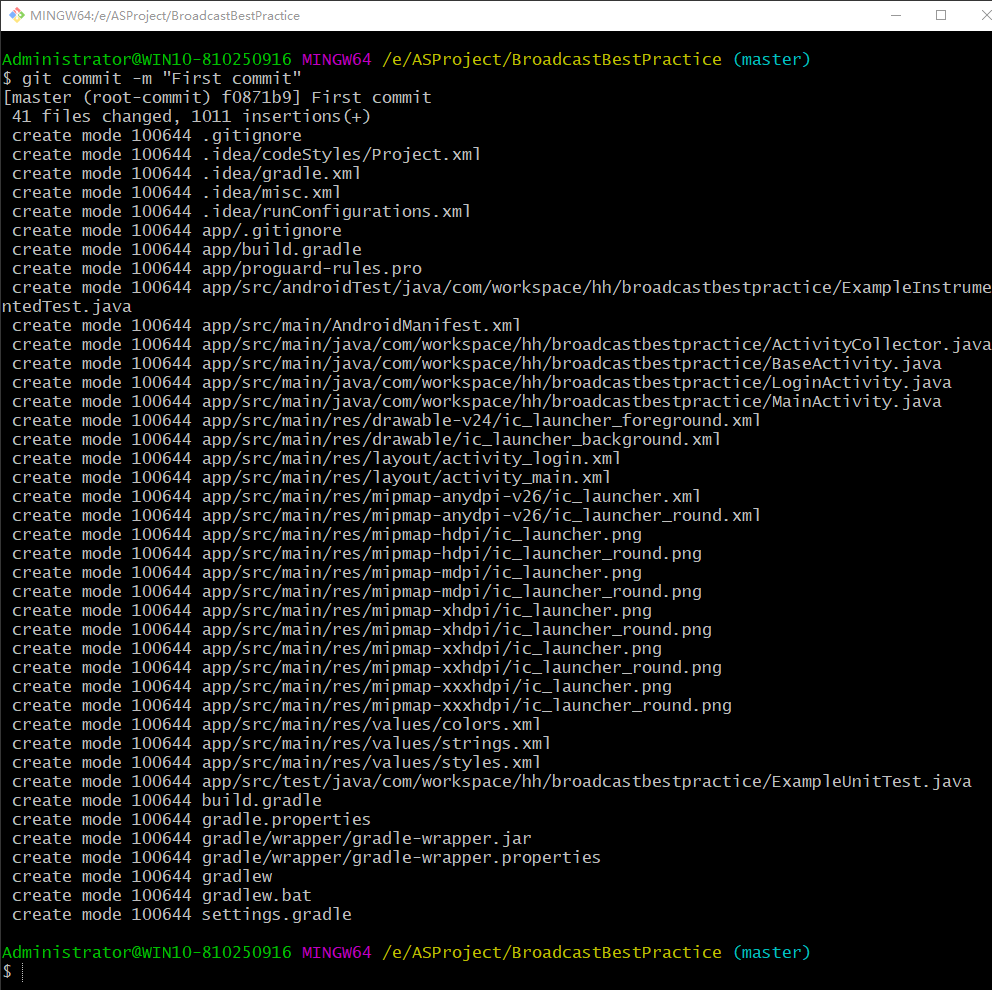Click the drawable/ic_launcher_background.xml line
This screenshot has height=990, width=992.
point(366,439)
